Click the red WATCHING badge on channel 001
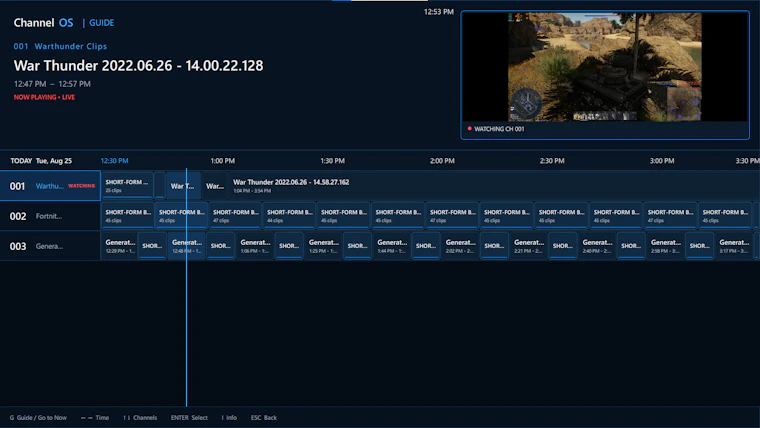760x428 pixels. (81, 186)
